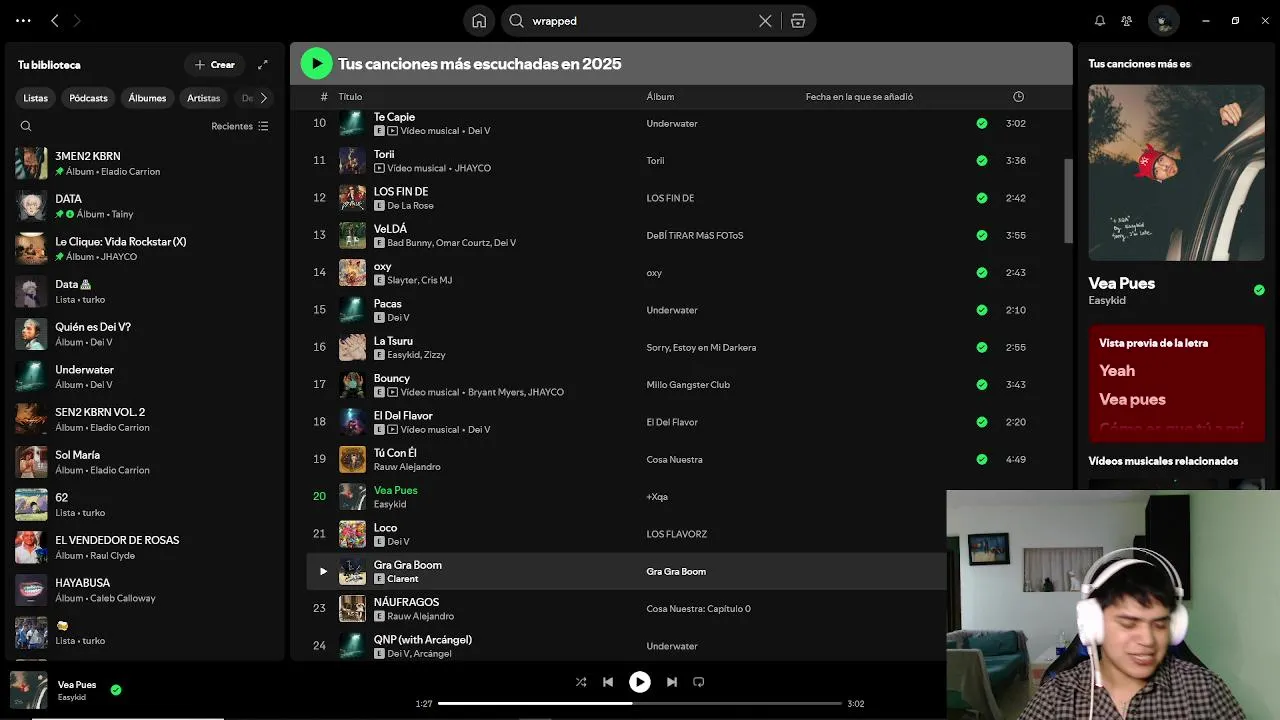
Task: Toggle saved checkmark for Te Capie
Action: (x=982, y=124)
